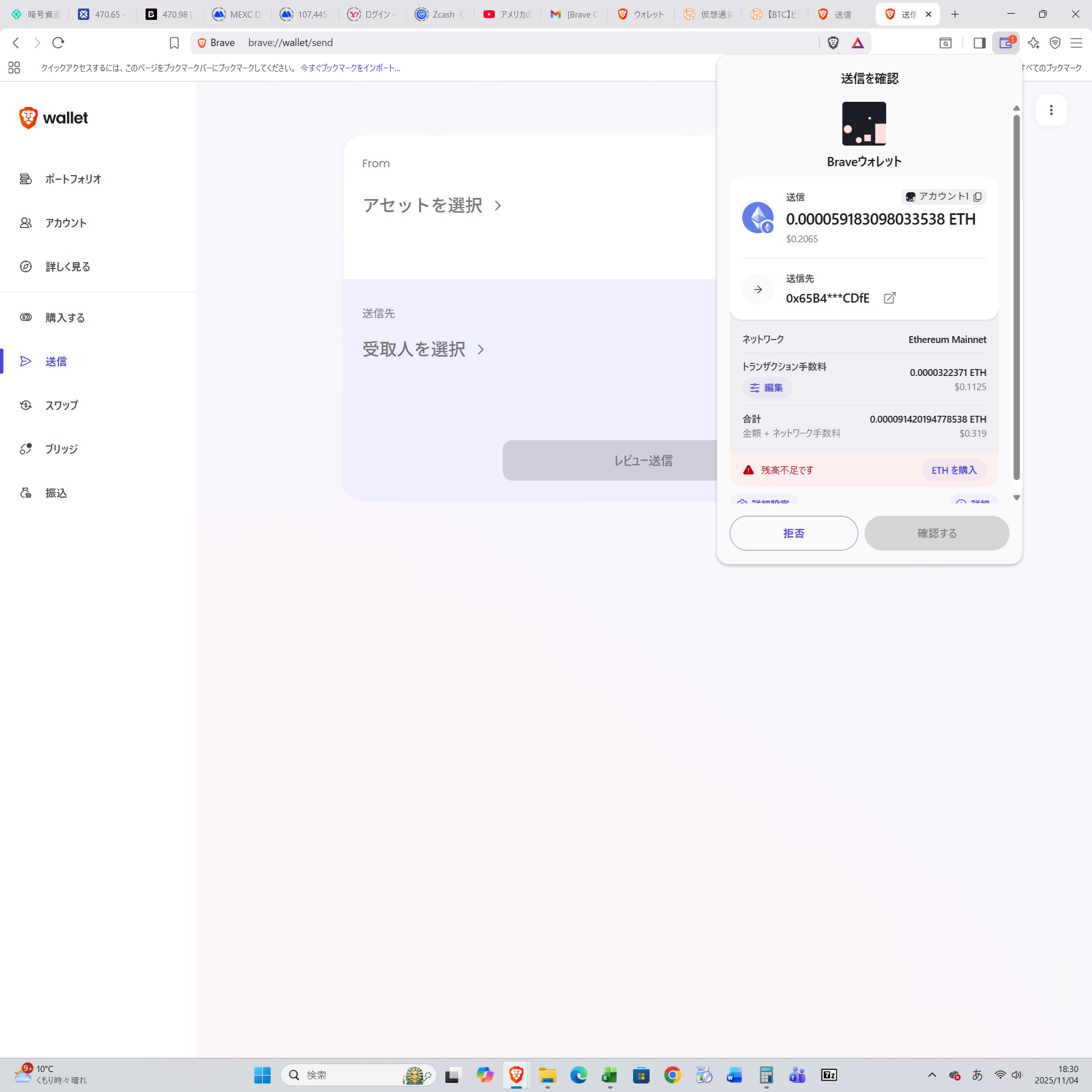Open the wallet panel toolbar icon
The width and height of the screenshot is (1092, 1092).
(x=1006, y=43)
